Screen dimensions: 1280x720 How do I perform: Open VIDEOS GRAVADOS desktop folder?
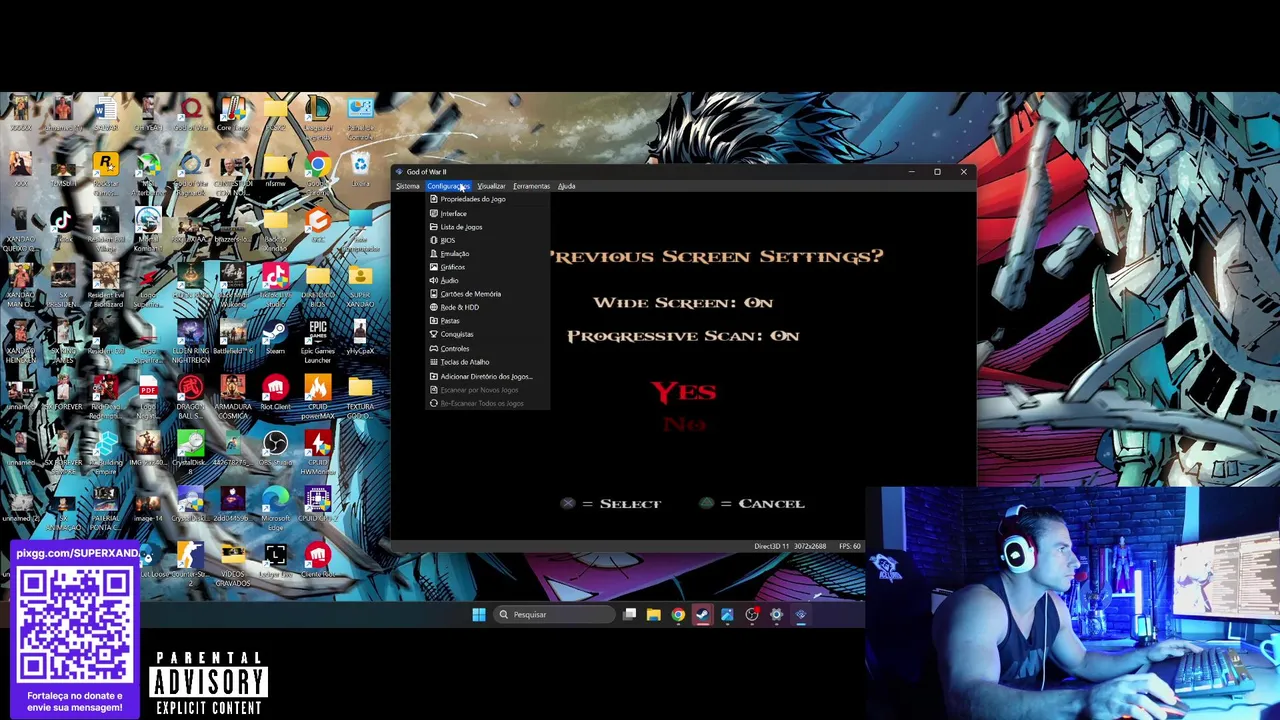tap(233, 564)
